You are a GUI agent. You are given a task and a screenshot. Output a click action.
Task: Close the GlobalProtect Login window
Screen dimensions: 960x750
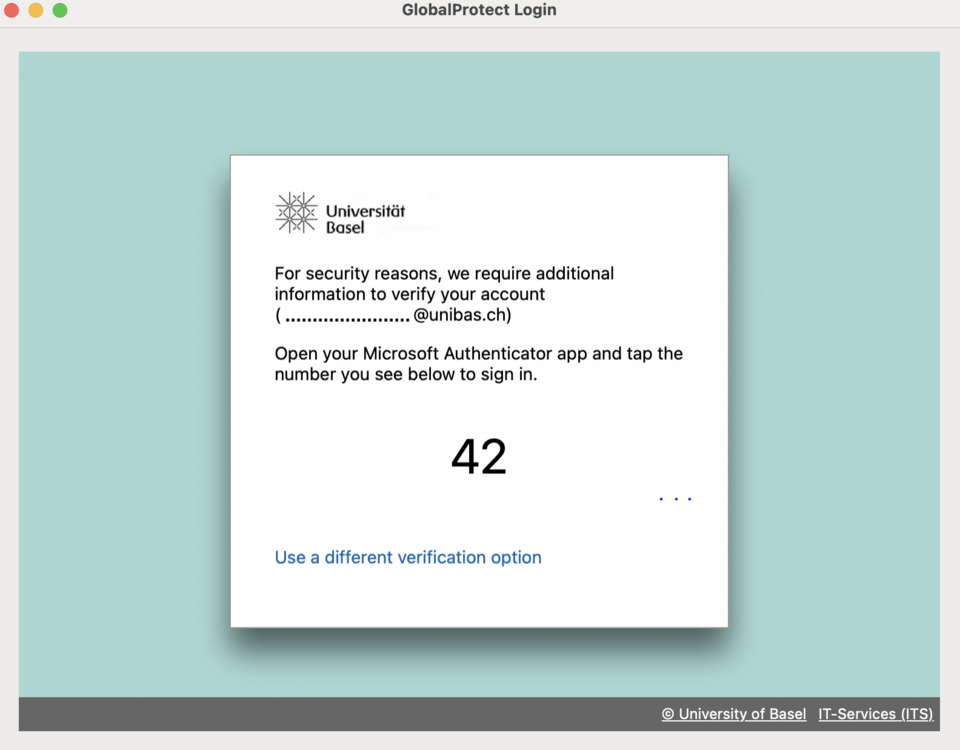tap(12, 10)
